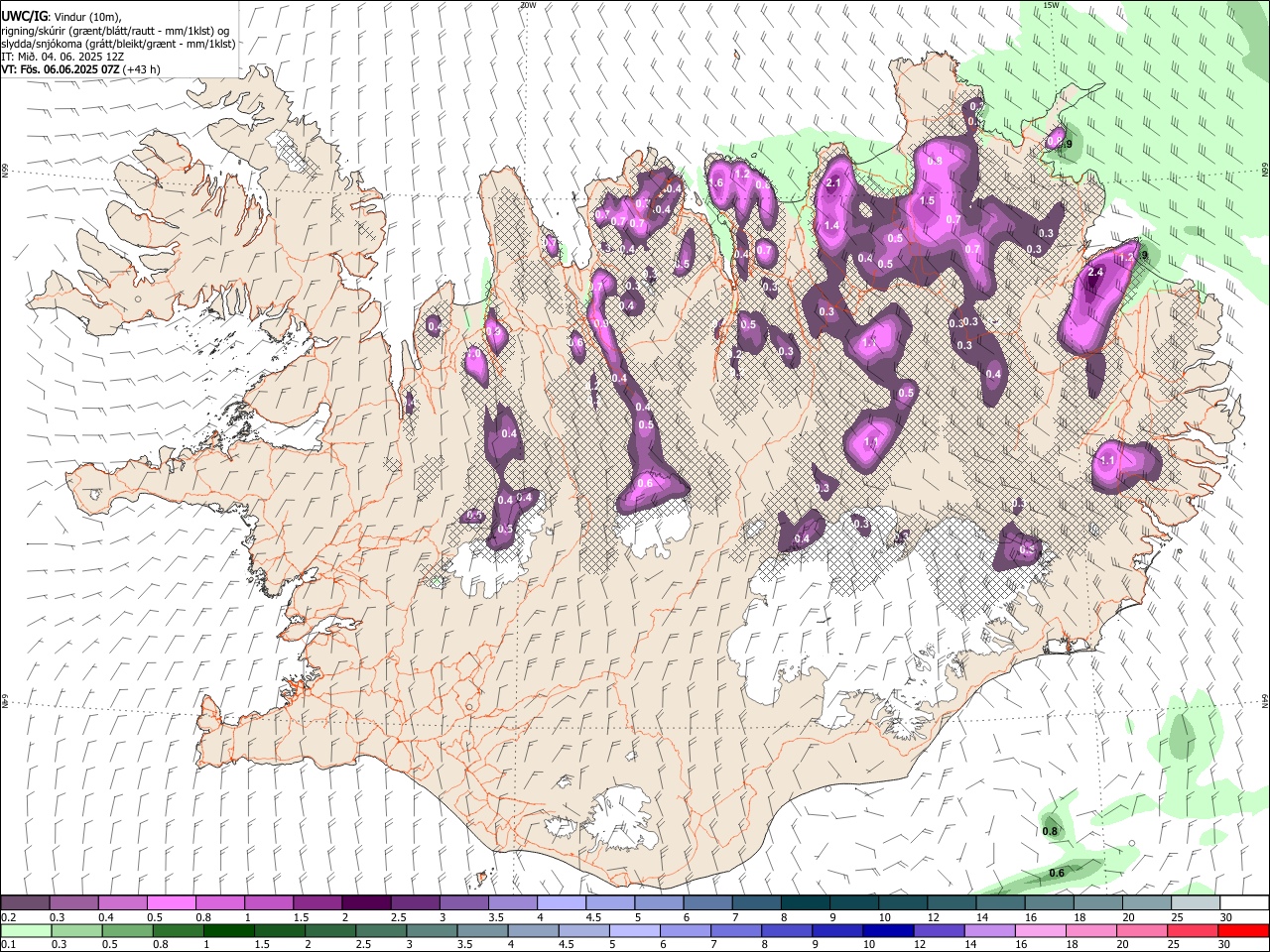Click the deep blue swatch at 10 in lower legend

[x=887, y=931]
